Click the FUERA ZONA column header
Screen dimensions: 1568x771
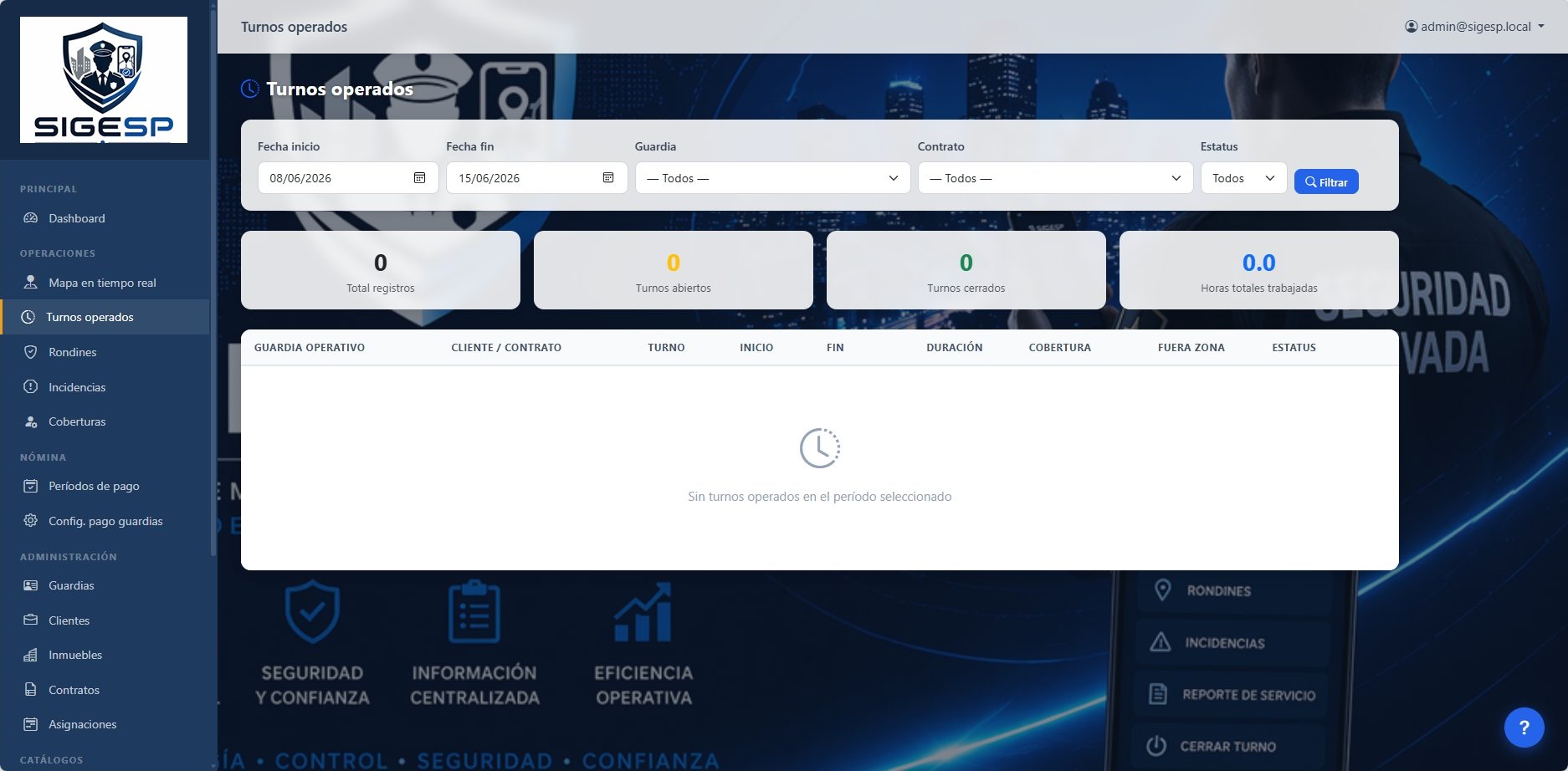[1191, 348]
